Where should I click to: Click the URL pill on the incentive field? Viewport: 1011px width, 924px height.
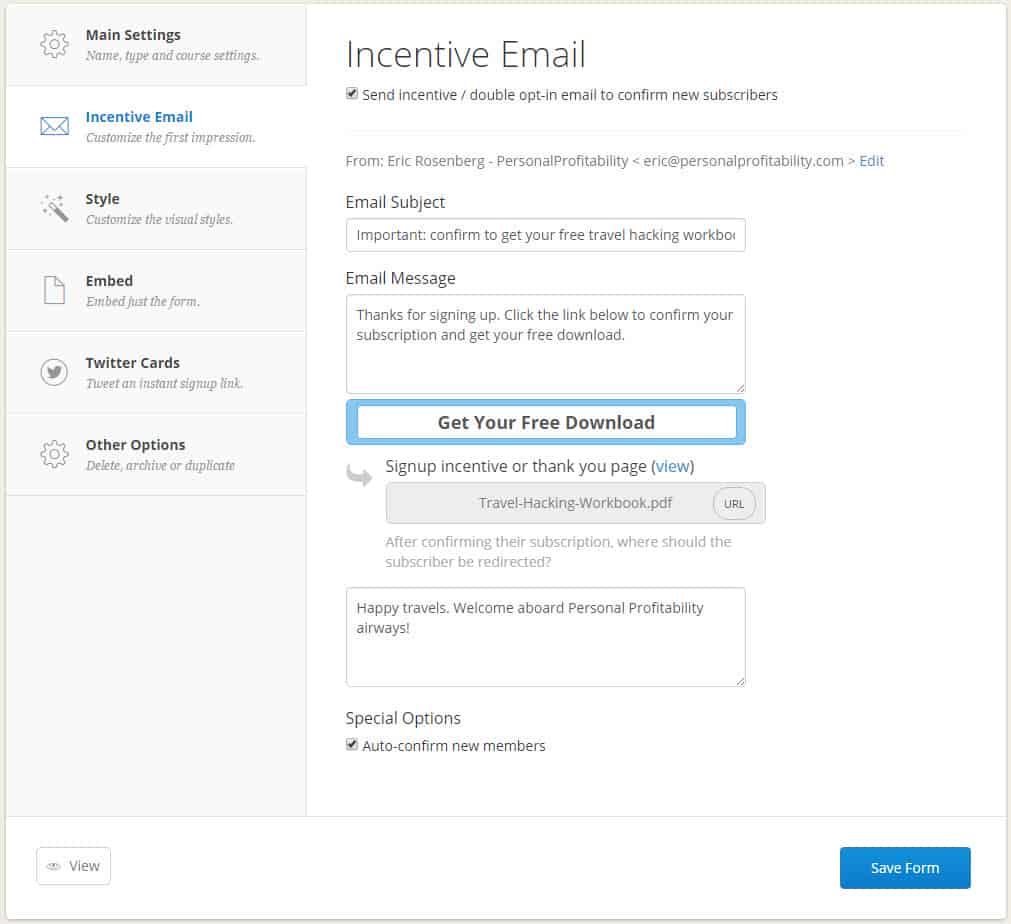(x=734, y=503)
